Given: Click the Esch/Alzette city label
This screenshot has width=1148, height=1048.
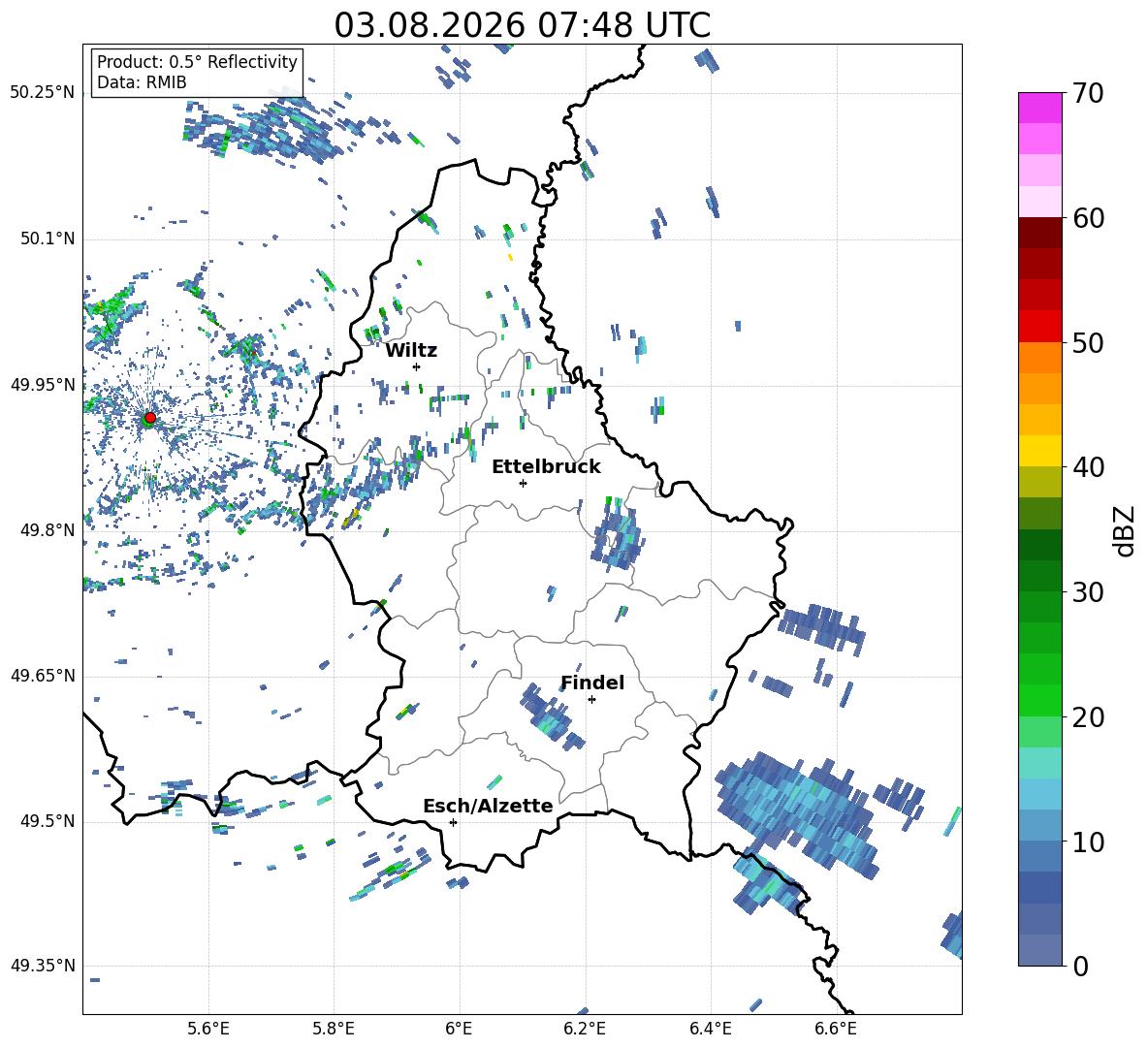Looking at the screenshot, I should pos(488,806).
